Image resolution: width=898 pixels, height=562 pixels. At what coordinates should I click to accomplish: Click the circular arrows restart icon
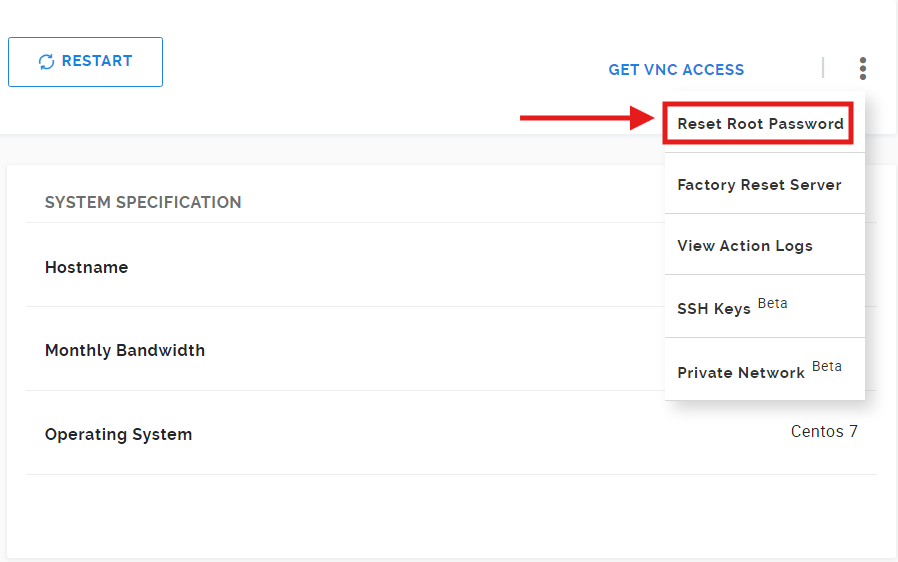(x=46, y=61)
